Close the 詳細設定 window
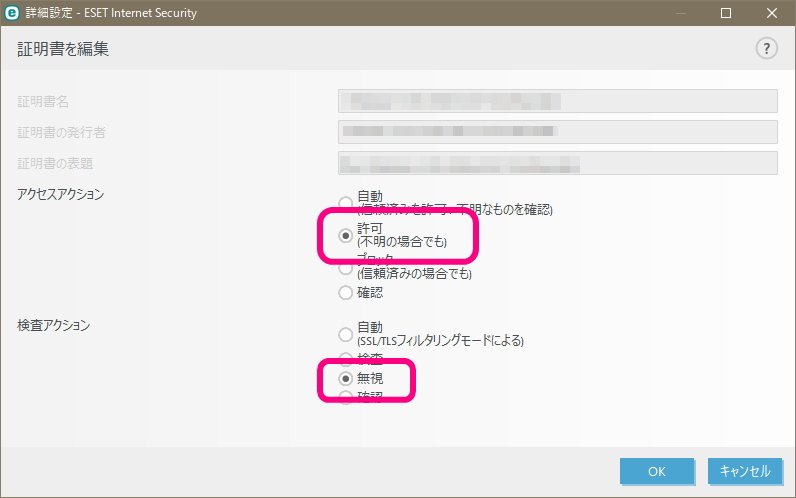Viewport: 796px width, 498px height. click(772, 13)
